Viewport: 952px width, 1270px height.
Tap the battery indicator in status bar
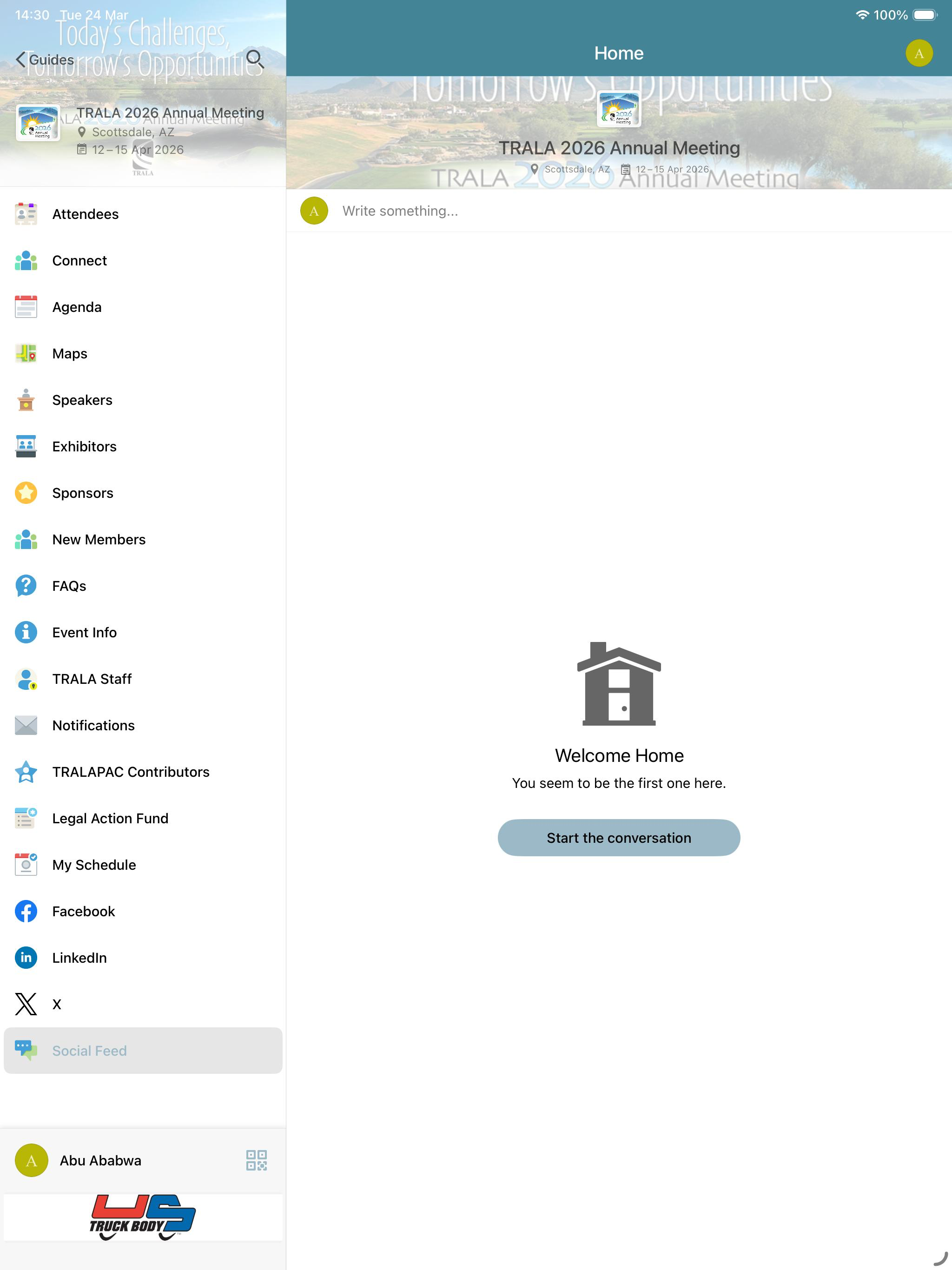pyautogui.click(x=925, y=15)
